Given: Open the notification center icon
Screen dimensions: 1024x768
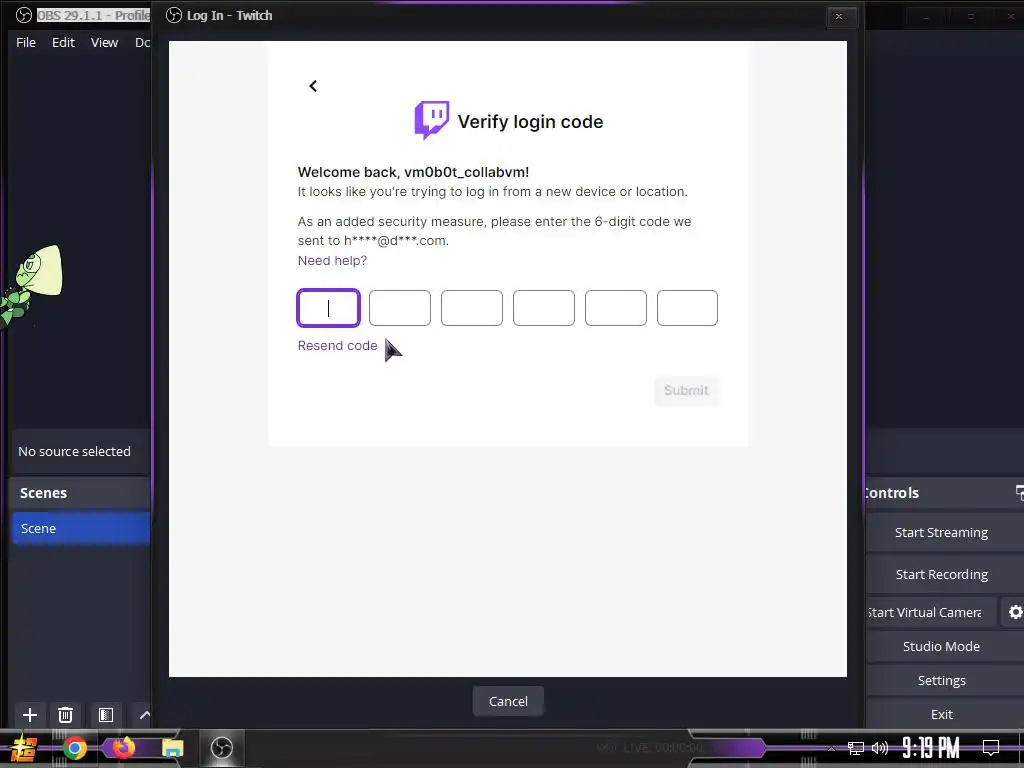Looking at the screenshot, I should pos(991,748).
